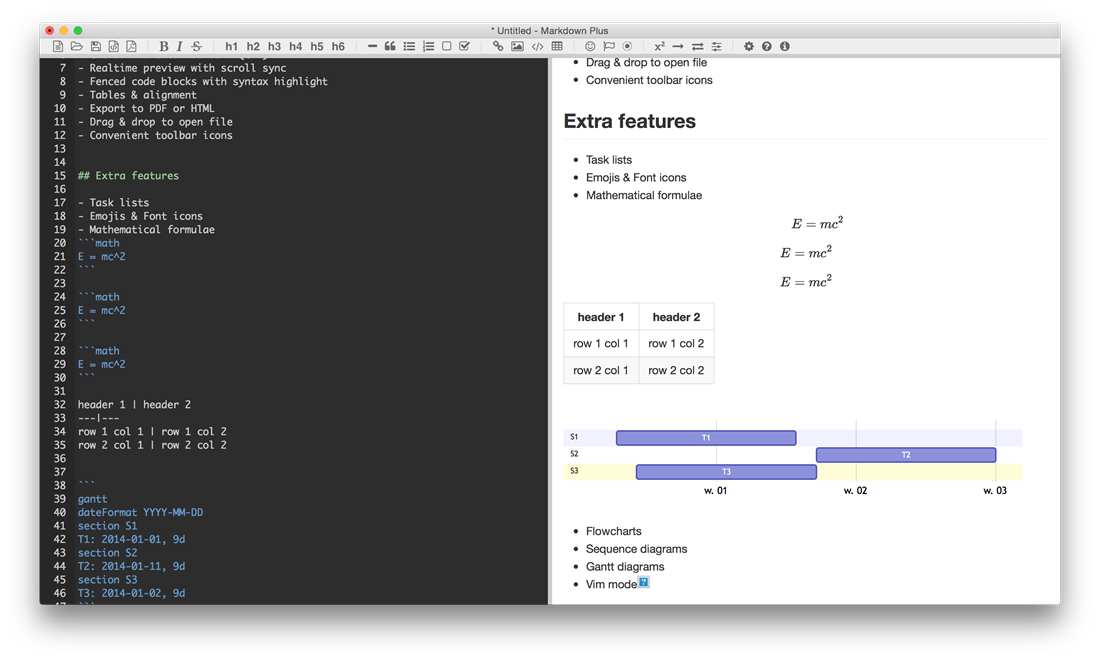Insert a blockquote
The image size is (1100, 661).
[x=390, y=47]
